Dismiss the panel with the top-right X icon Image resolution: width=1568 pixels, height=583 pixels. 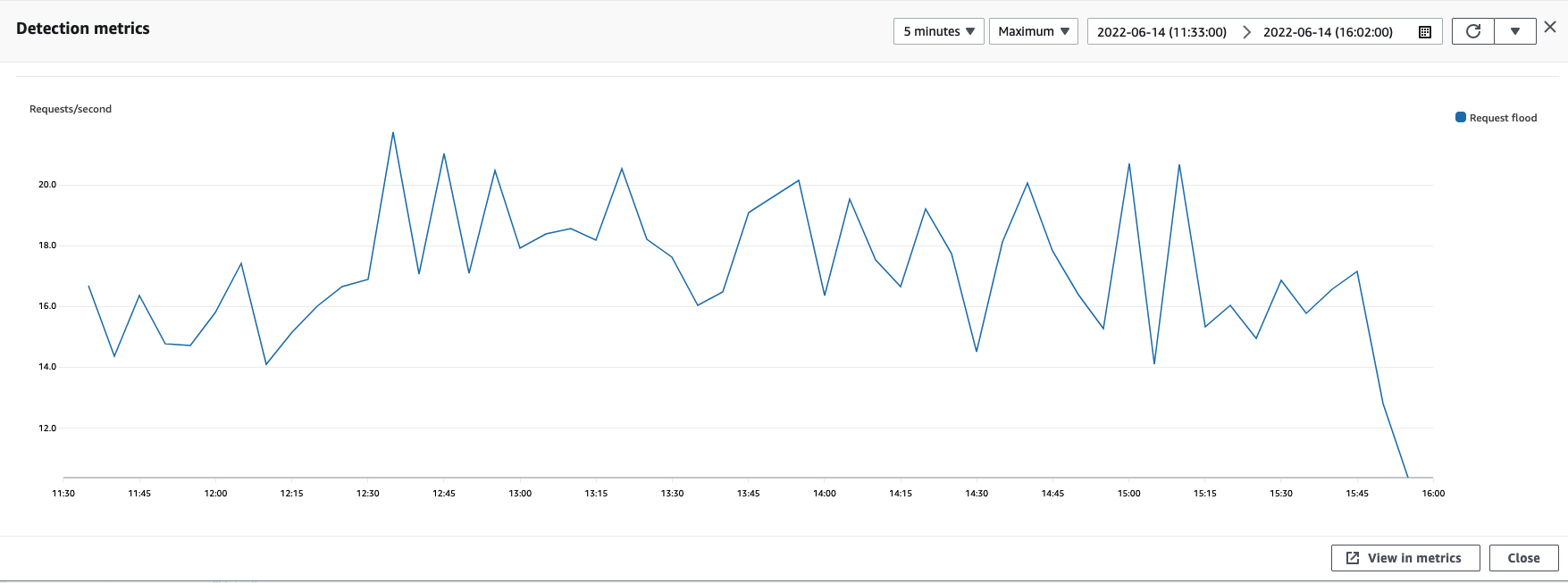pyautogui.click(x=1550, y=28)
